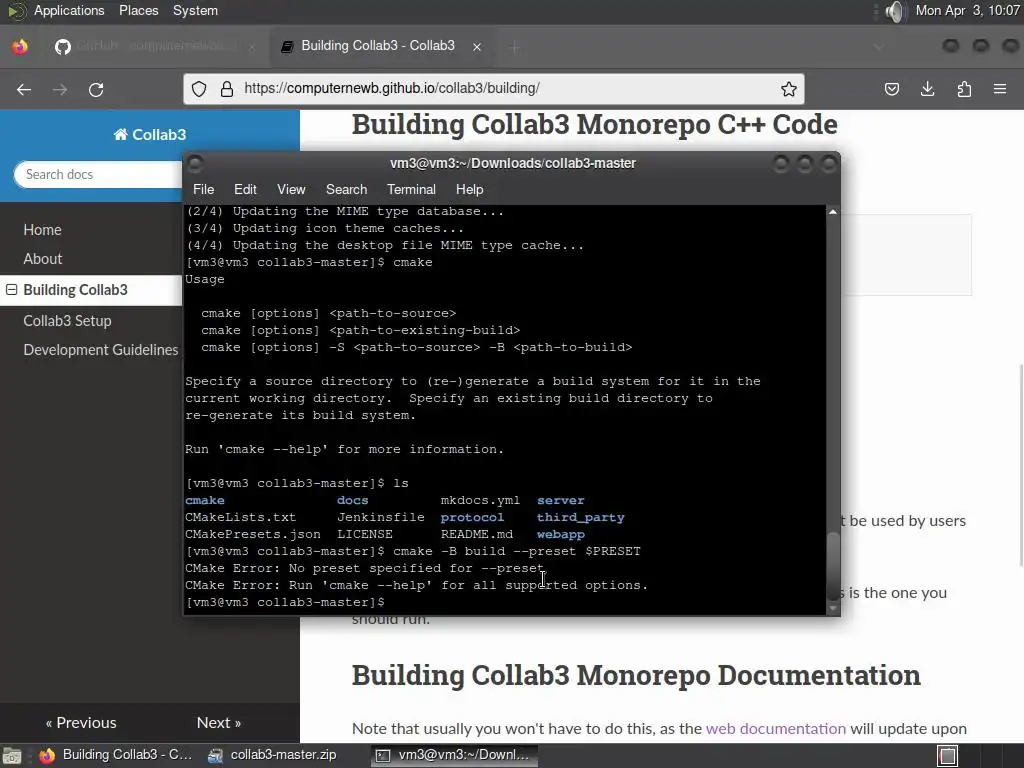The height and width of the screenshot is (768, 1024).
Task: Reload the page with the refresh icon
Action: [x=96, y=89]
